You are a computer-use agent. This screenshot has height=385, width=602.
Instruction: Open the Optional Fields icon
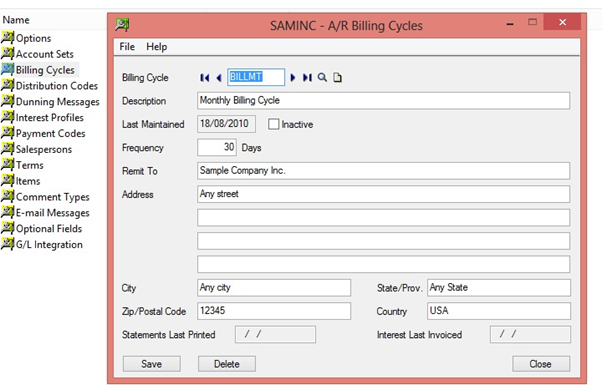7,228
